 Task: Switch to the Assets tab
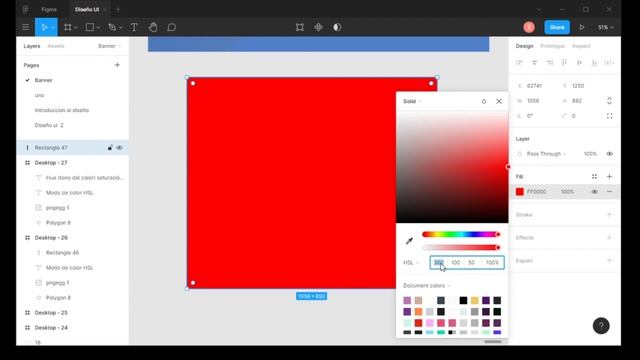[56, 46]
